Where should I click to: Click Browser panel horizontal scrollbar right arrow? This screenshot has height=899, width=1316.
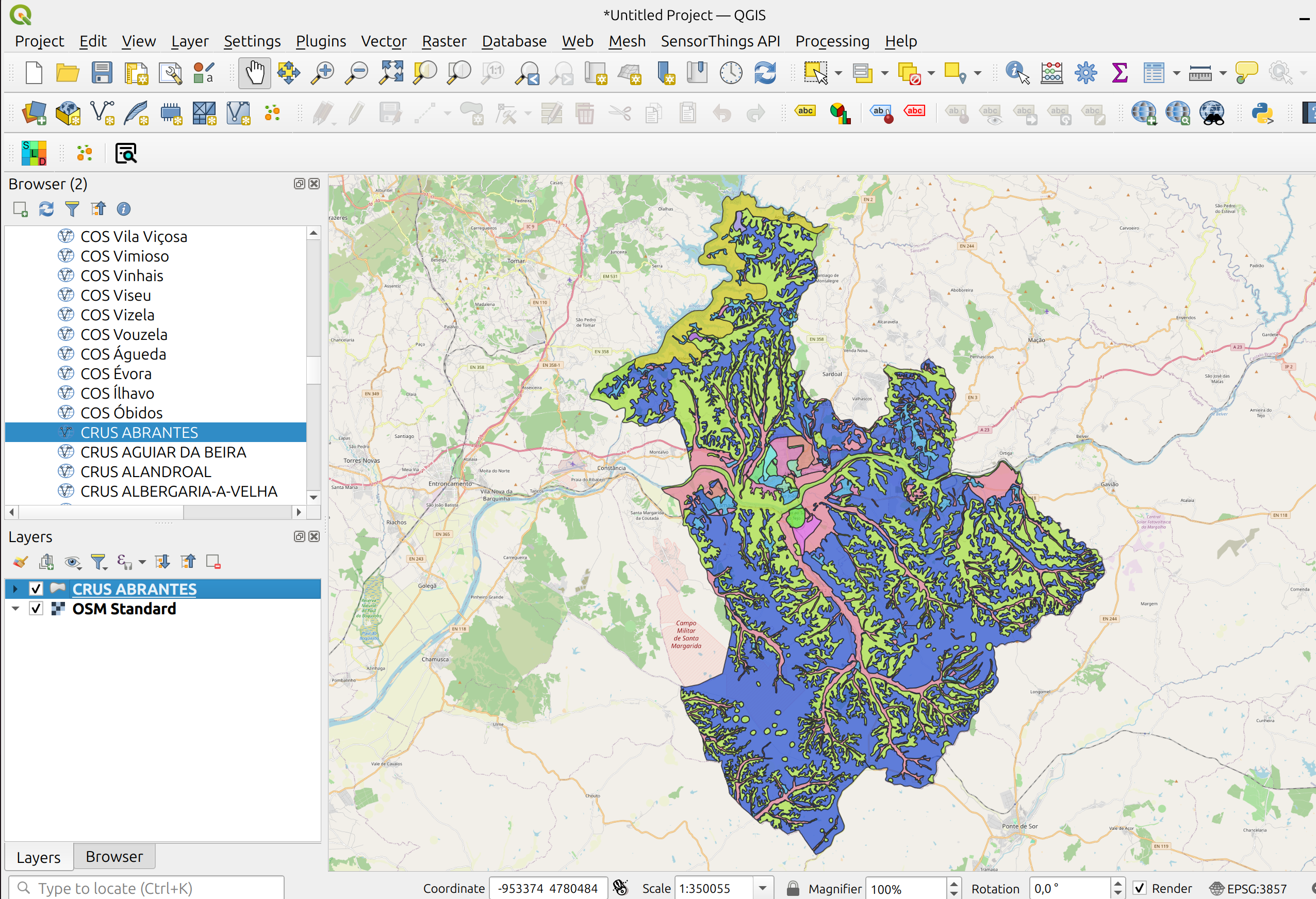click(x=299, y=512)
